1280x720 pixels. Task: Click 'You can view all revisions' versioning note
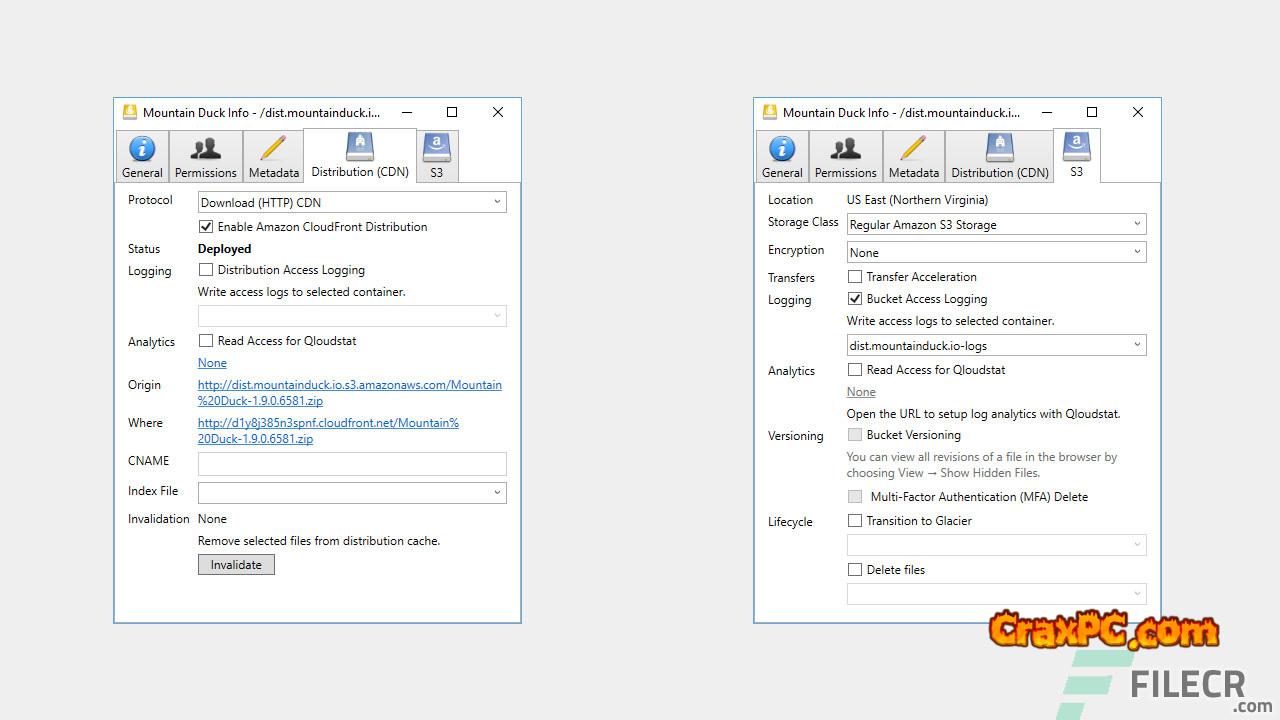tap(982, 465)
